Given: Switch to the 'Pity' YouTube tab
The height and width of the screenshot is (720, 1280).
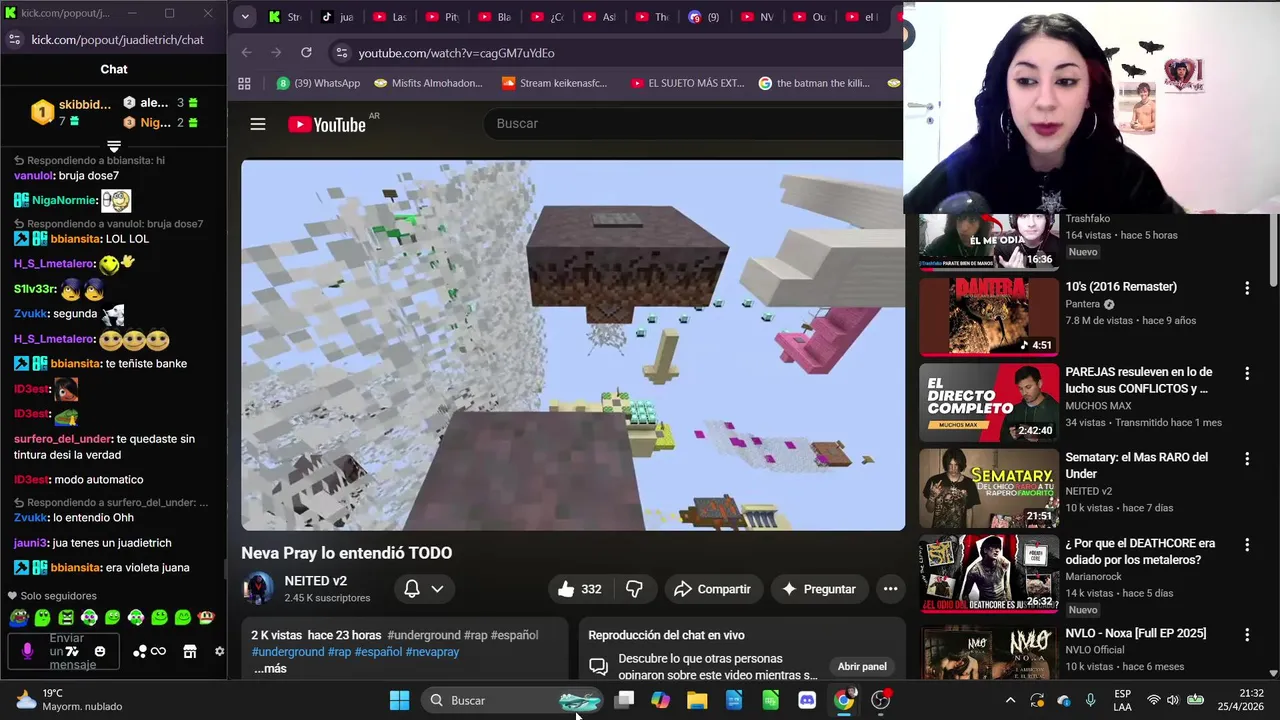Looking at the screenshot, I should [x=443, y=17].
